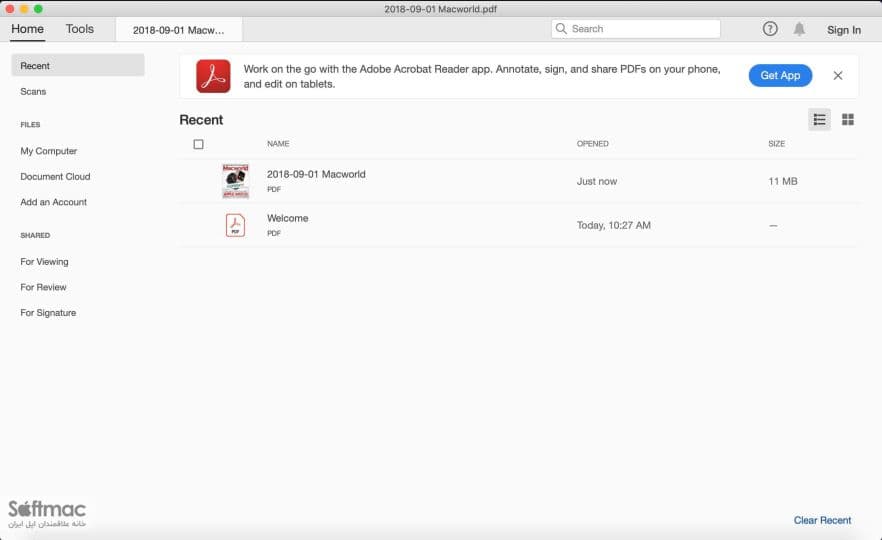The width and height of the screenshot is (882, 540).
Task: Click the Help question mark icon
Action: [770, 29]
